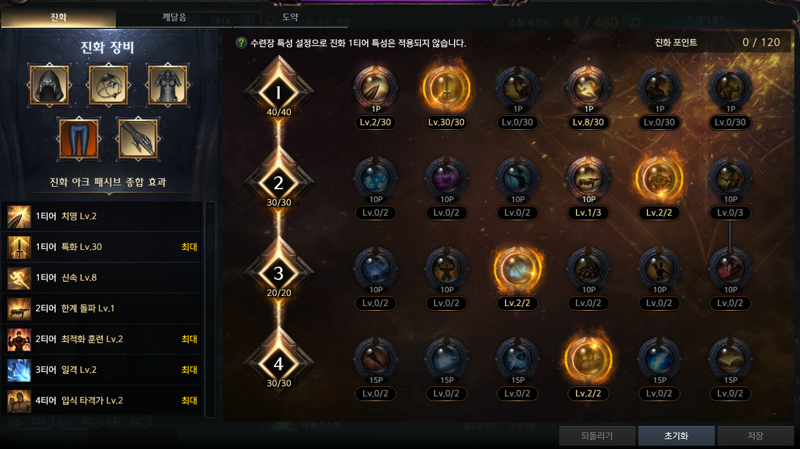The height and width of the screenshot is (449, 800).
Task: Select the 3티어 일격 Lv.2 list entry
Action: coord(102,370)
